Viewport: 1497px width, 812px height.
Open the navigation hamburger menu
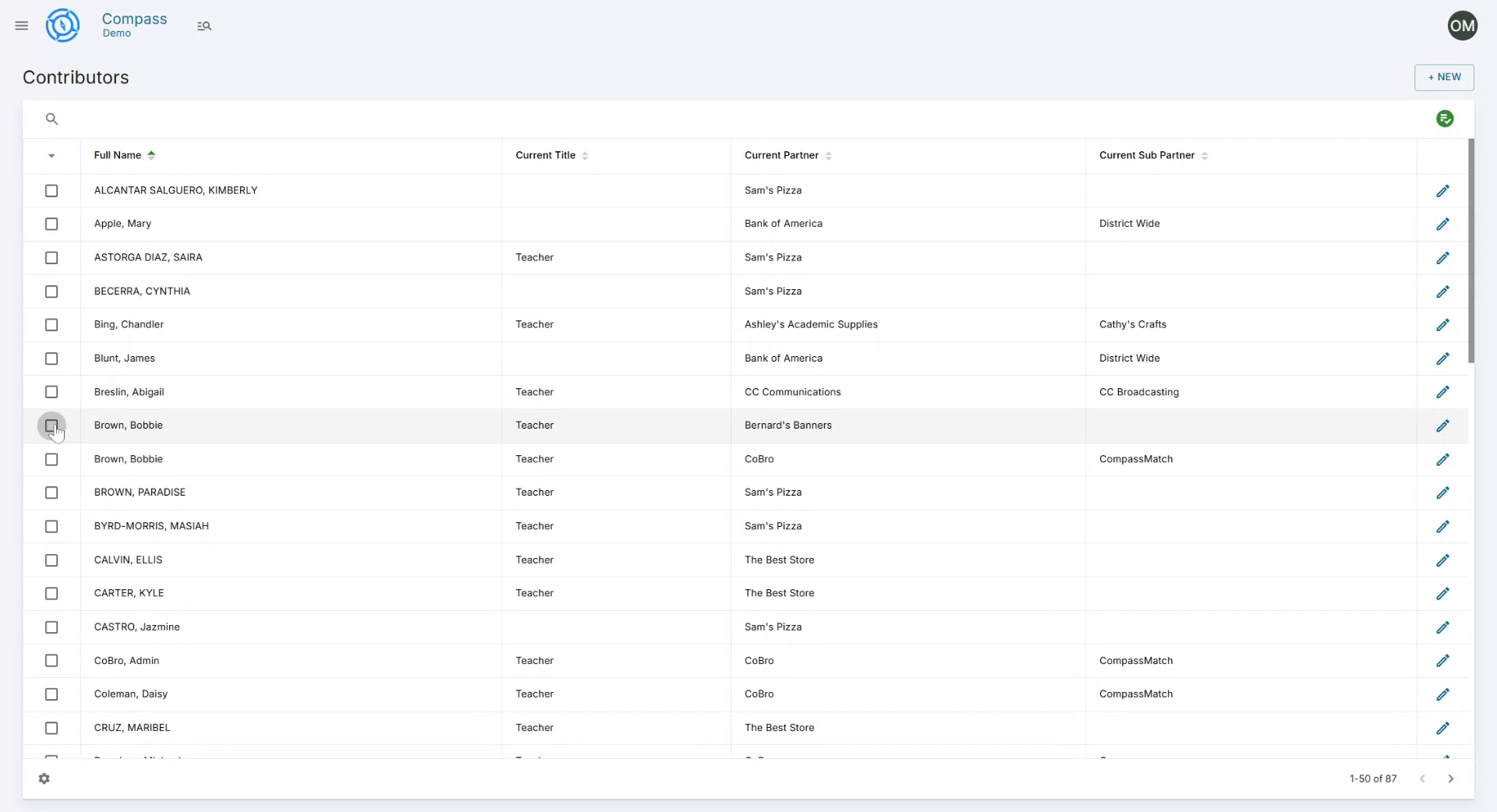(x=20, y=26)
